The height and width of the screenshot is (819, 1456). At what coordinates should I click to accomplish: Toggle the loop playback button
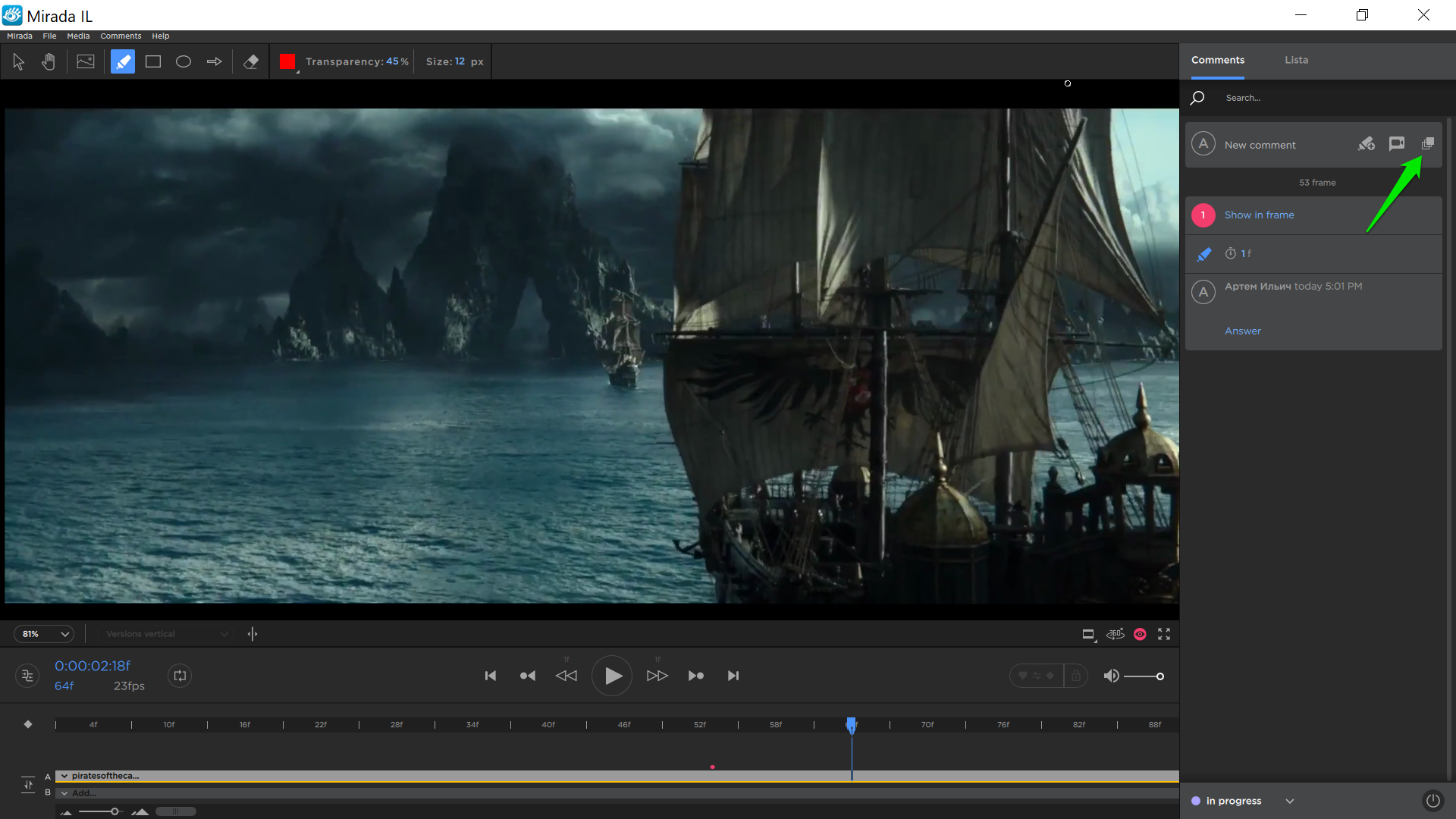[x=180, y=676]
